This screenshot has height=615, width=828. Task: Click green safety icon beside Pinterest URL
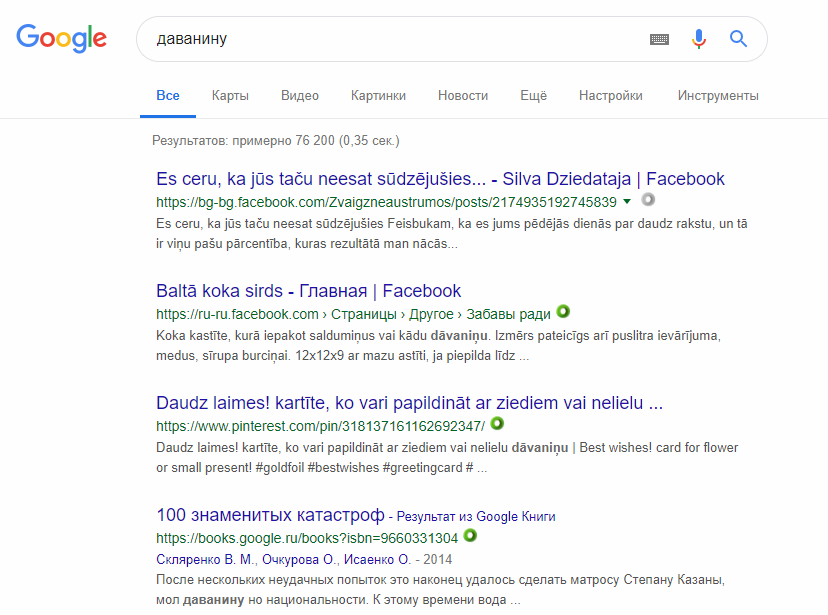pos(497,424)
